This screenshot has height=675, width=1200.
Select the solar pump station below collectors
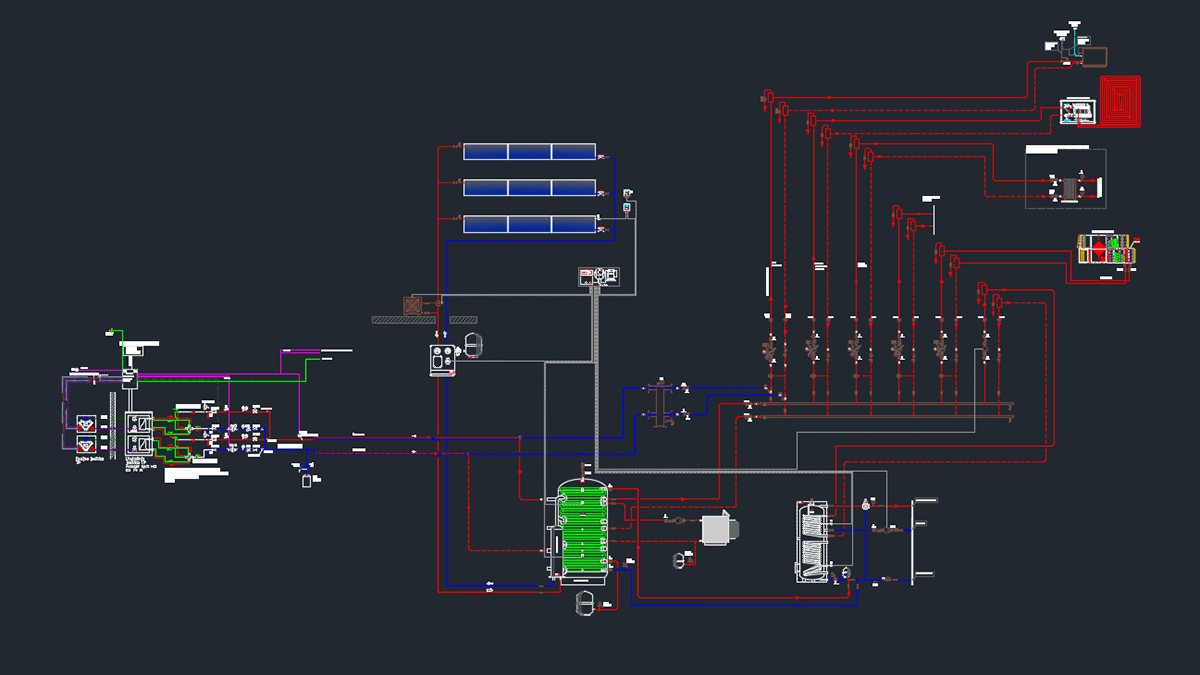pos(441,360)
